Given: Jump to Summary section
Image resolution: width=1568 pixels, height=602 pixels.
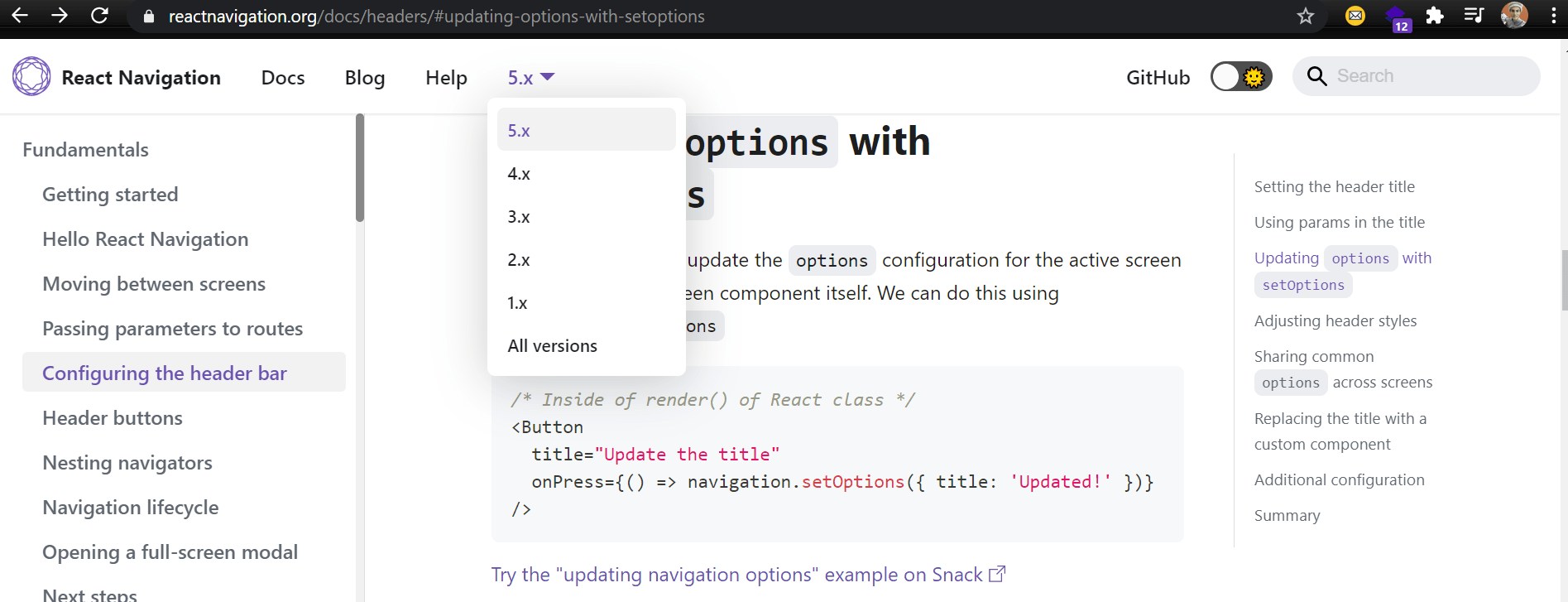Looking at the screenshot, I should (x=1287, y=515).
